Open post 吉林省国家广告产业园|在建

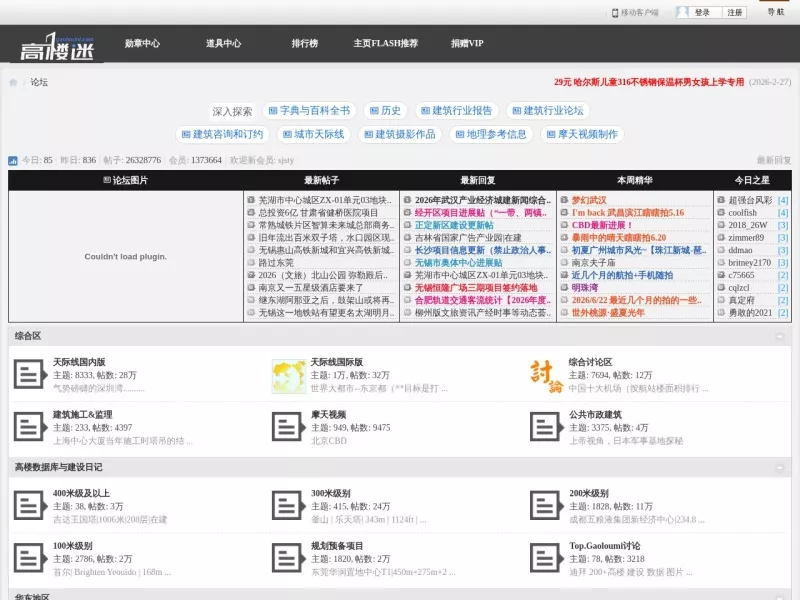coord(468,238)
